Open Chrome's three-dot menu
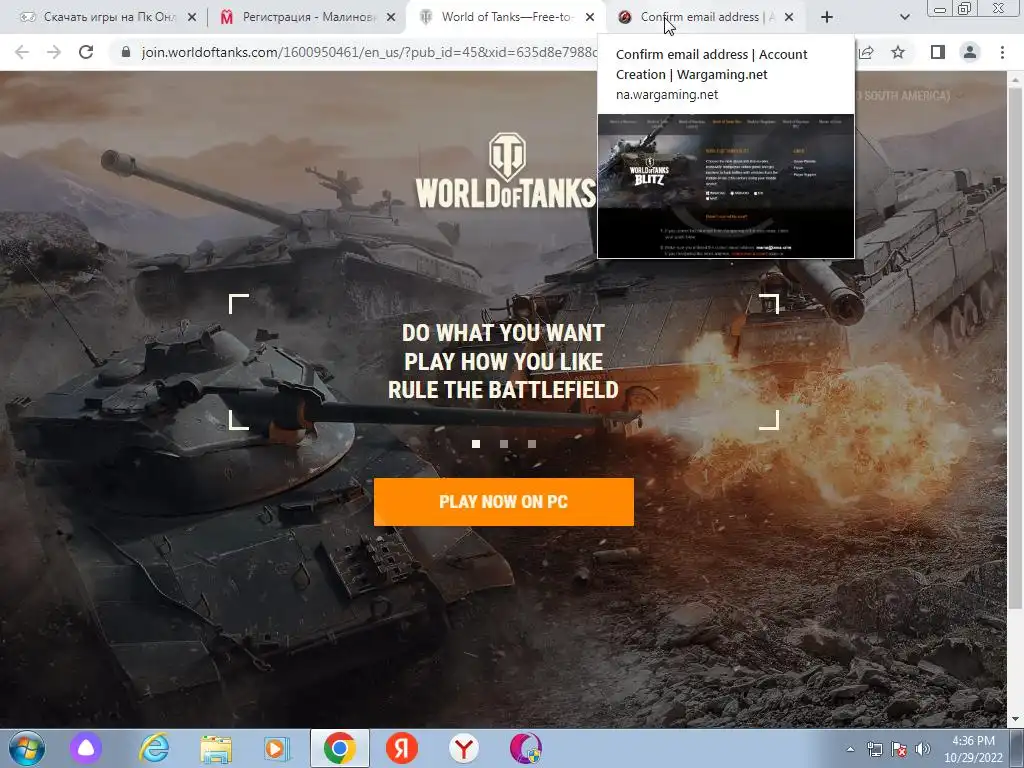This screenshot has width=1024, height=768. click(x=1002, y=52)
